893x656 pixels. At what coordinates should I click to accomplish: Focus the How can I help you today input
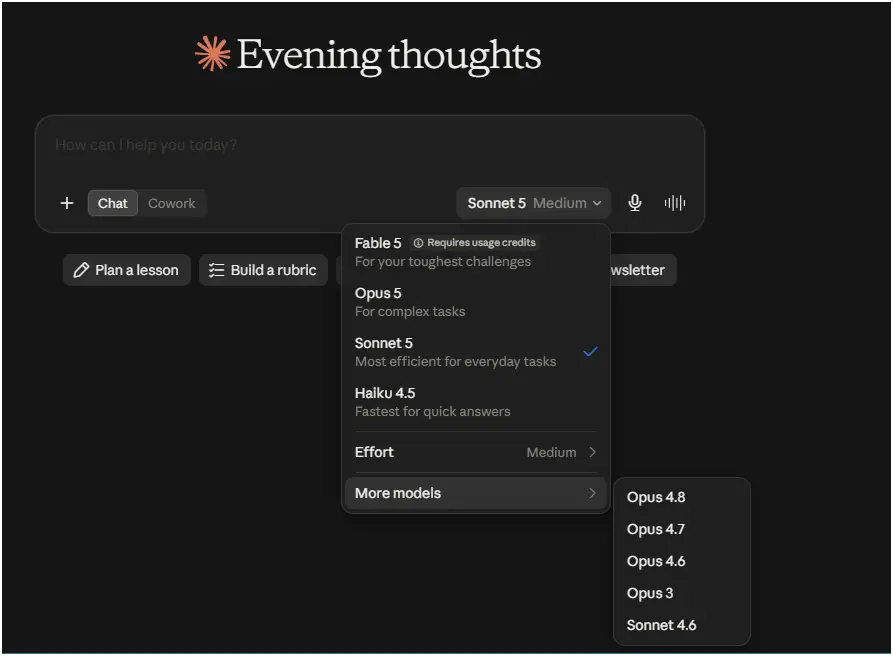pos(370,146)
